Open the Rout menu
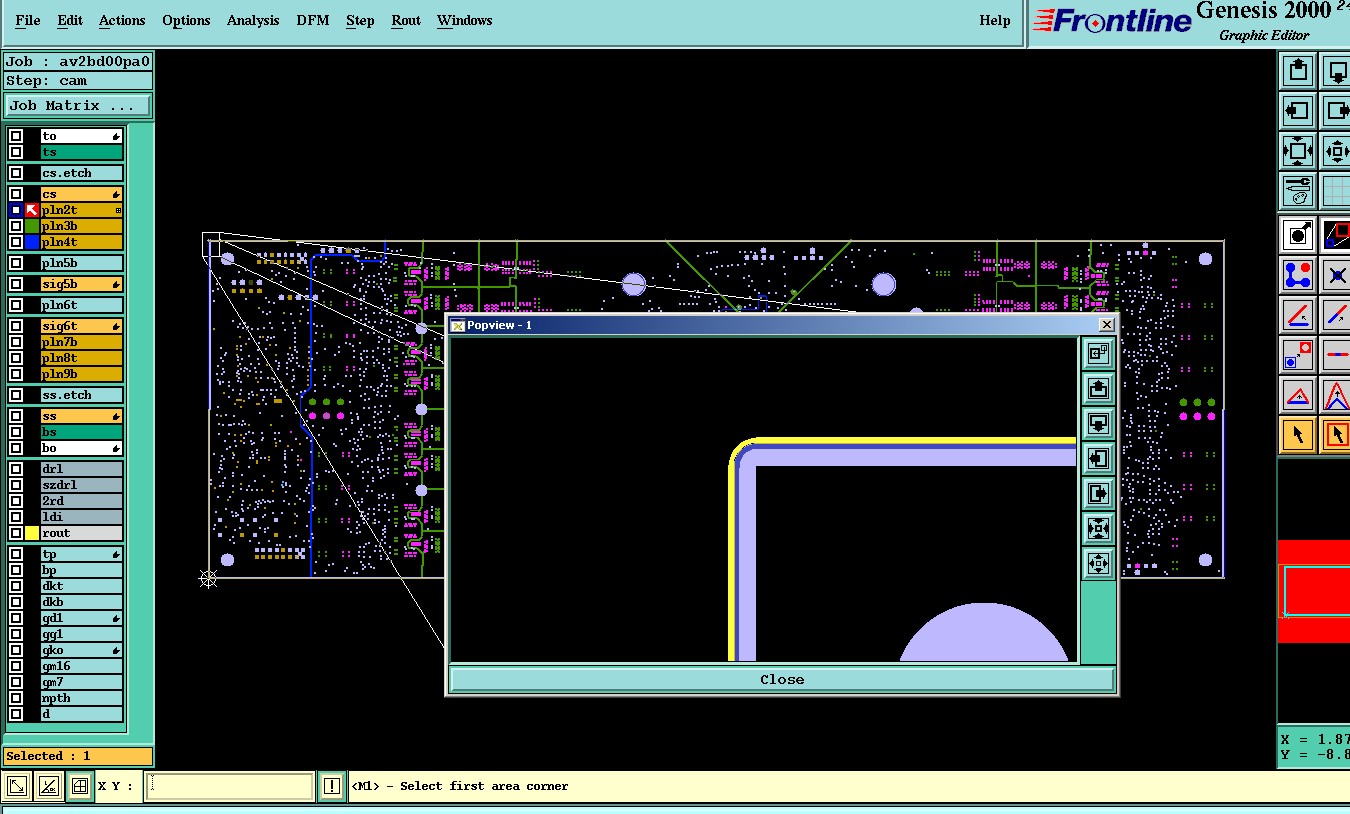1350x814 pixels. [x=406, y=20]
